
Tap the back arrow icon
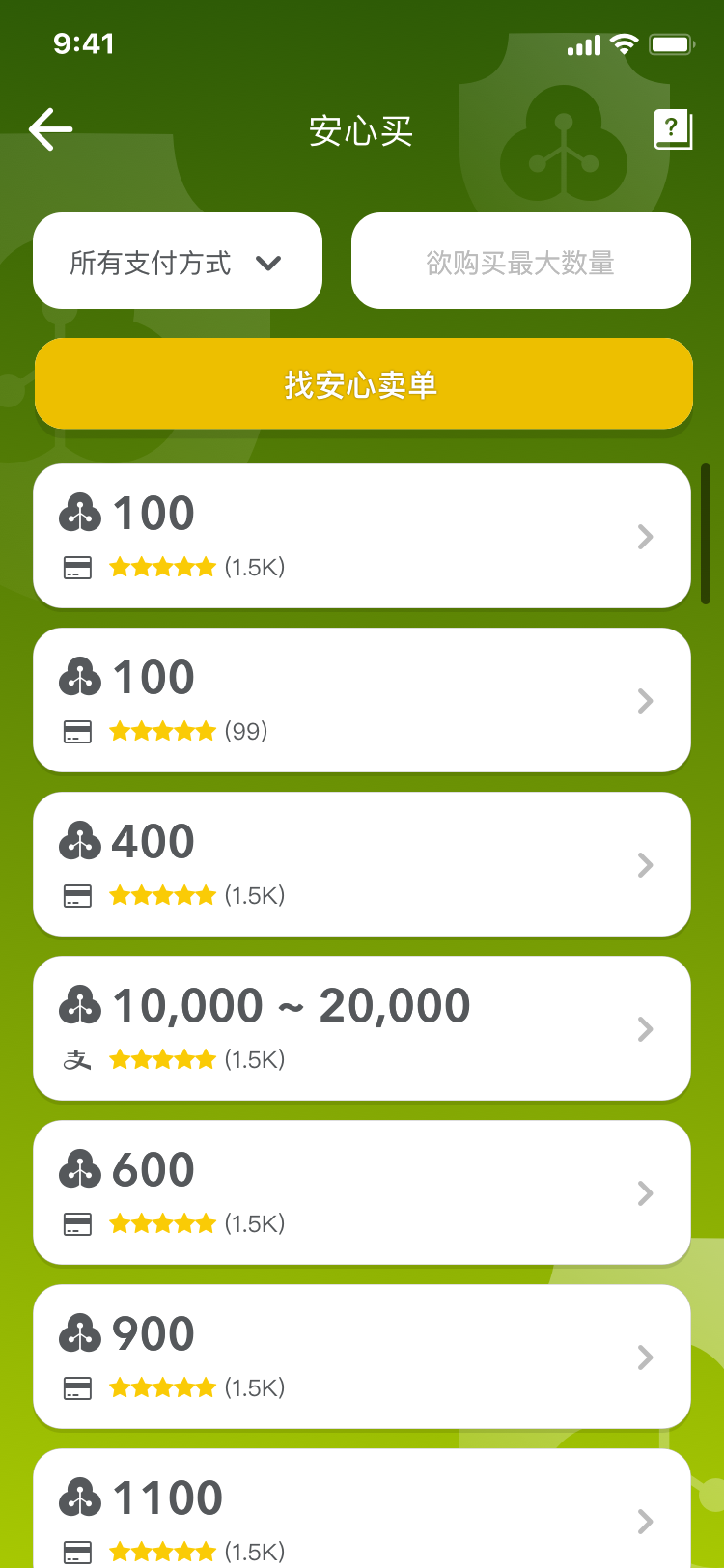click(x=51, y=129)
